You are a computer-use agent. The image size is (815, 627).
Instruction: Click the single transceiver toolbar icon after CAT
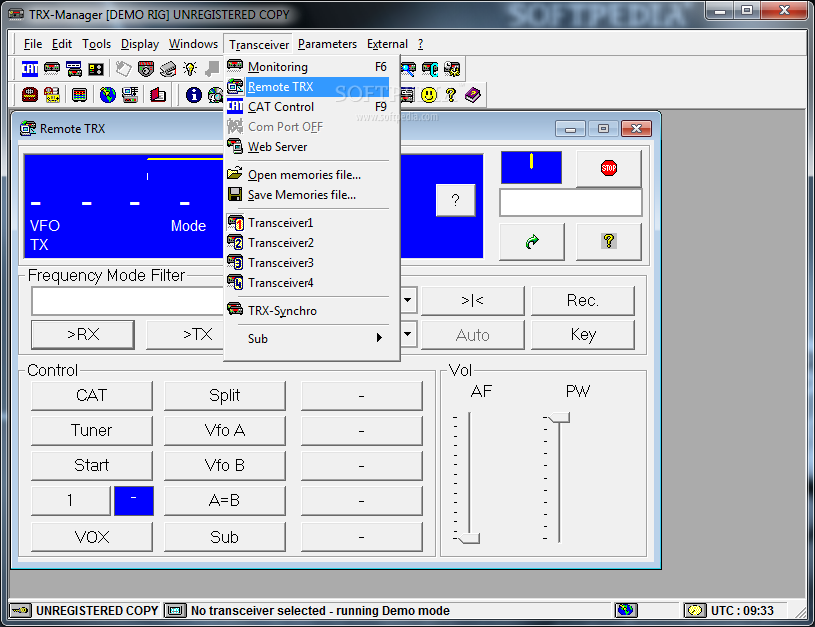click(x=52, y=69)
